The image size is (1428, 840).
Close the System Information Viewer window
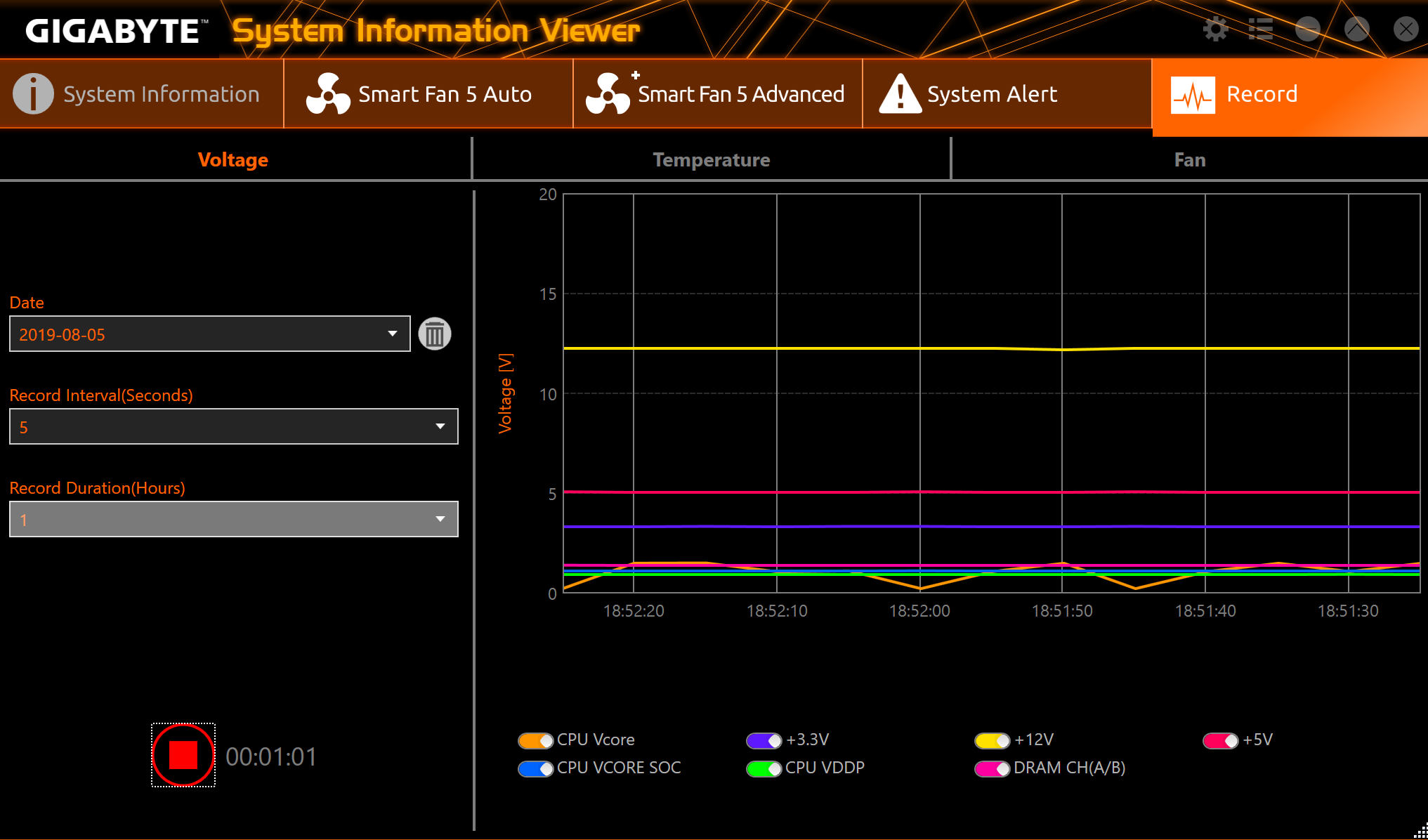coord(1406,29)
